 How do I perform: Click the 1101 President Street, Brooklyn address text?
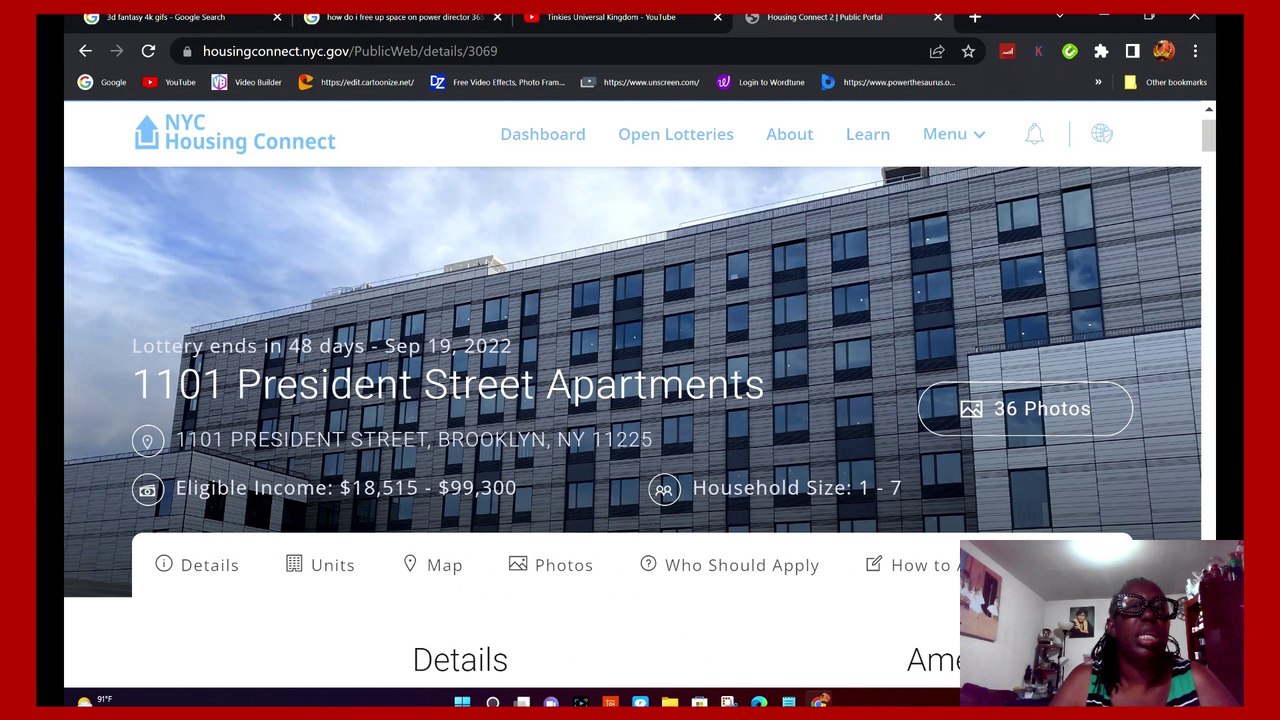tap(414, 440)
